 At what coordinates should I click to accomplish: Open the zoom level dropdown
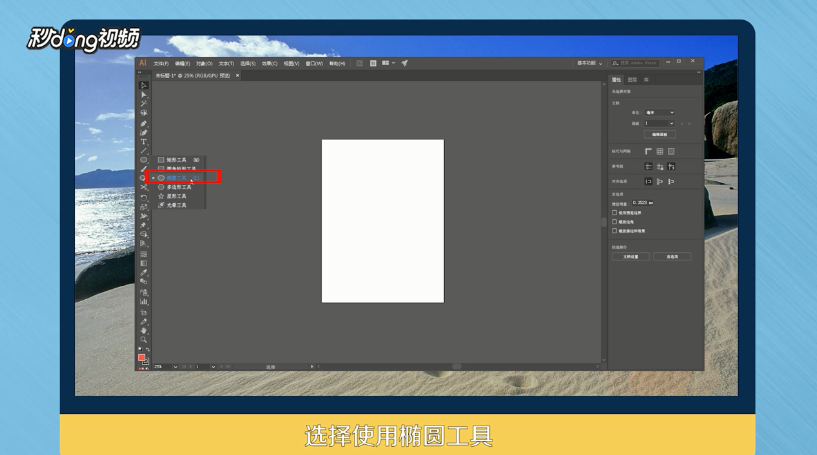pos(175,366)
